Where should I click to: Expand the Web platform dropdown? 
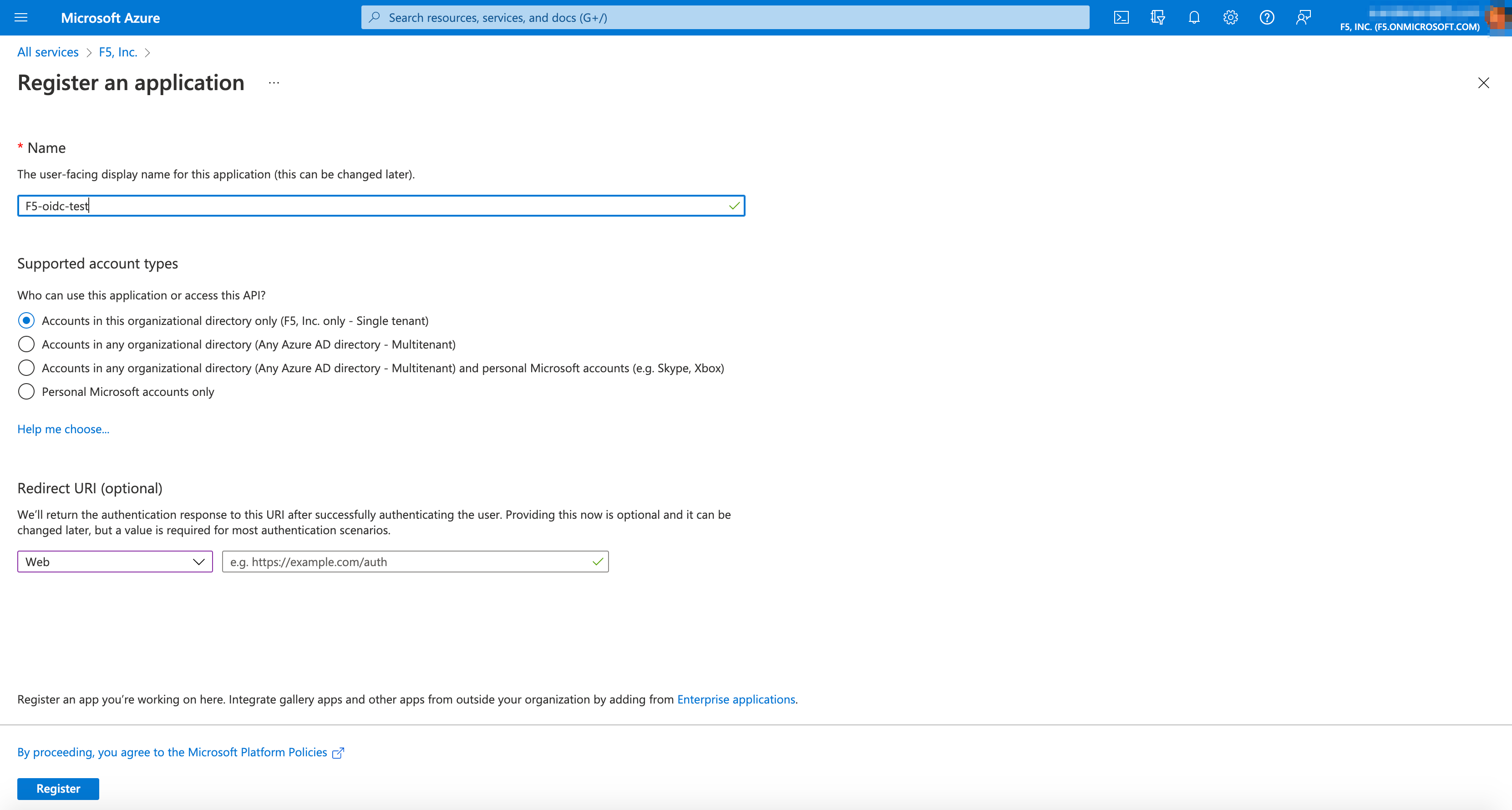pyautogui.click(x=115, y=562)
